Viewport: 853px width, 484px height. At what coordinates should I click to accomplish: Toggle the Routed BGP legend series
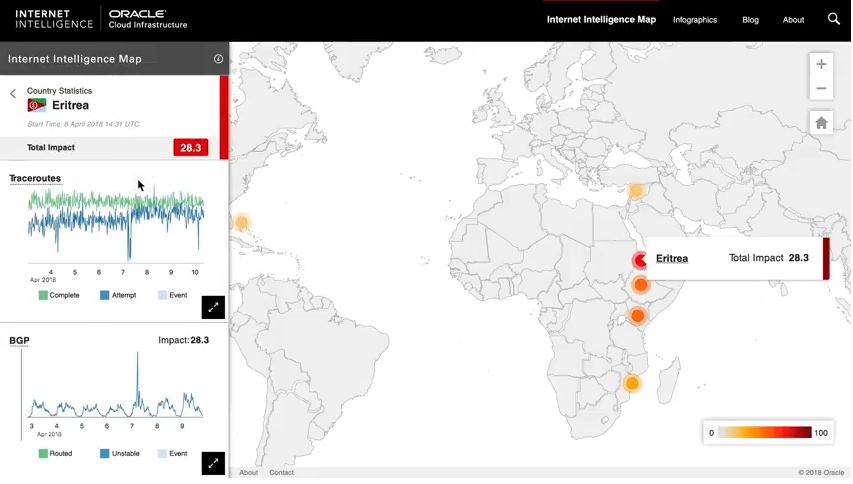55,454
